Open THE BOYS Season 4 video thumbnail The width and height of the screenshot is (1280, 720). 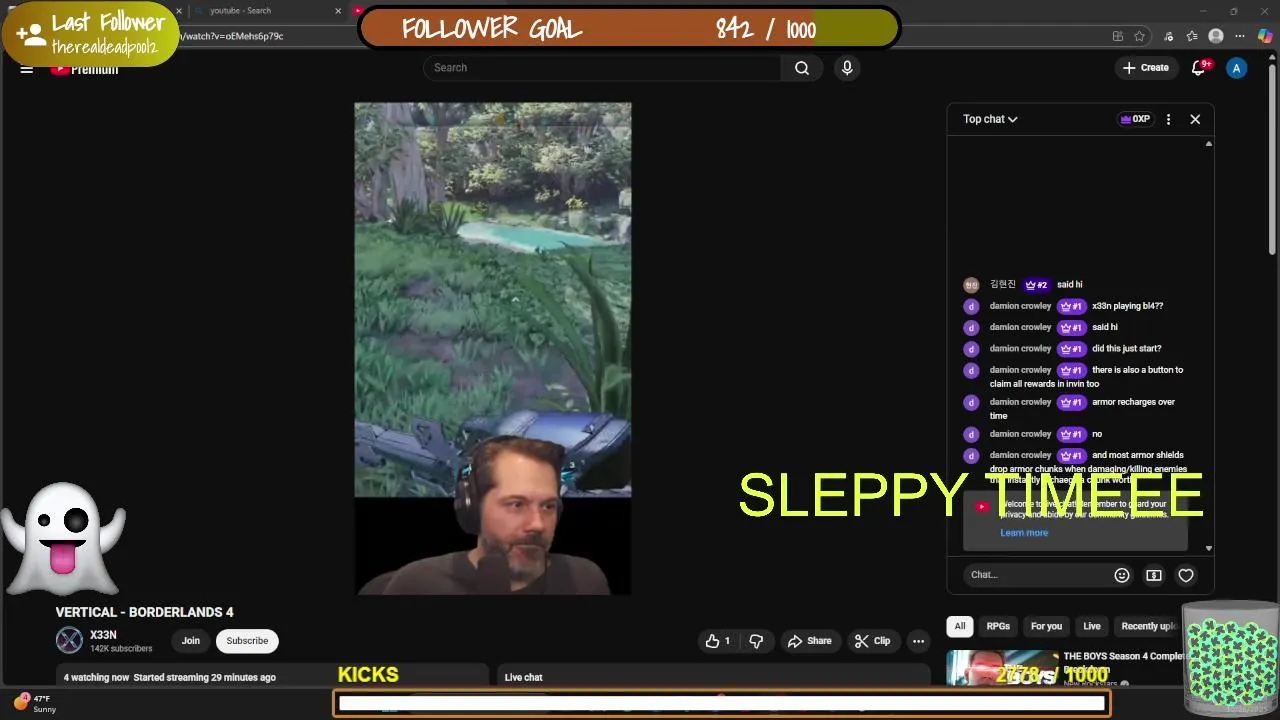[1003, 667]
